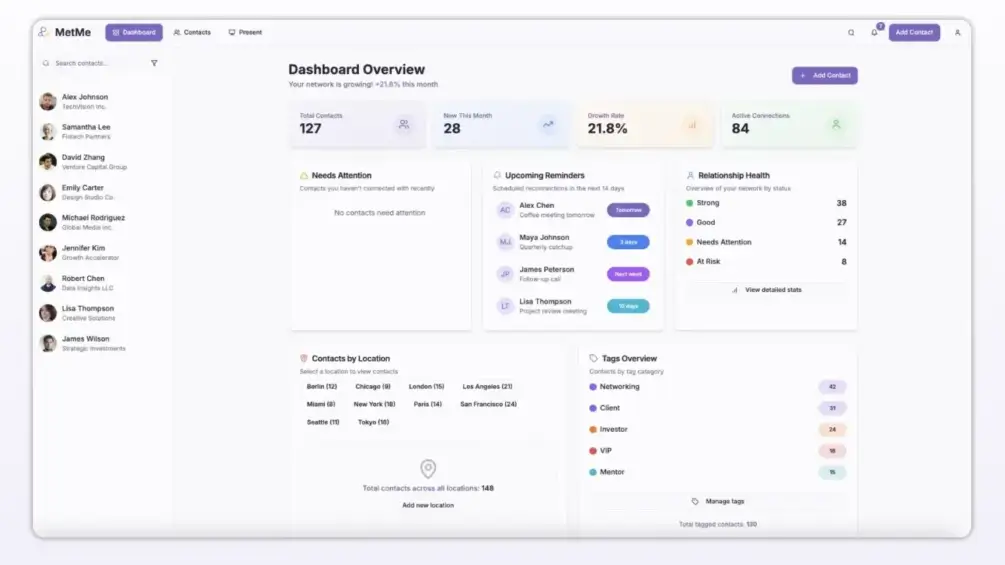This screenshot has height=565, width=1005.
Task: Click Add new location link
Action: [428, 505]
